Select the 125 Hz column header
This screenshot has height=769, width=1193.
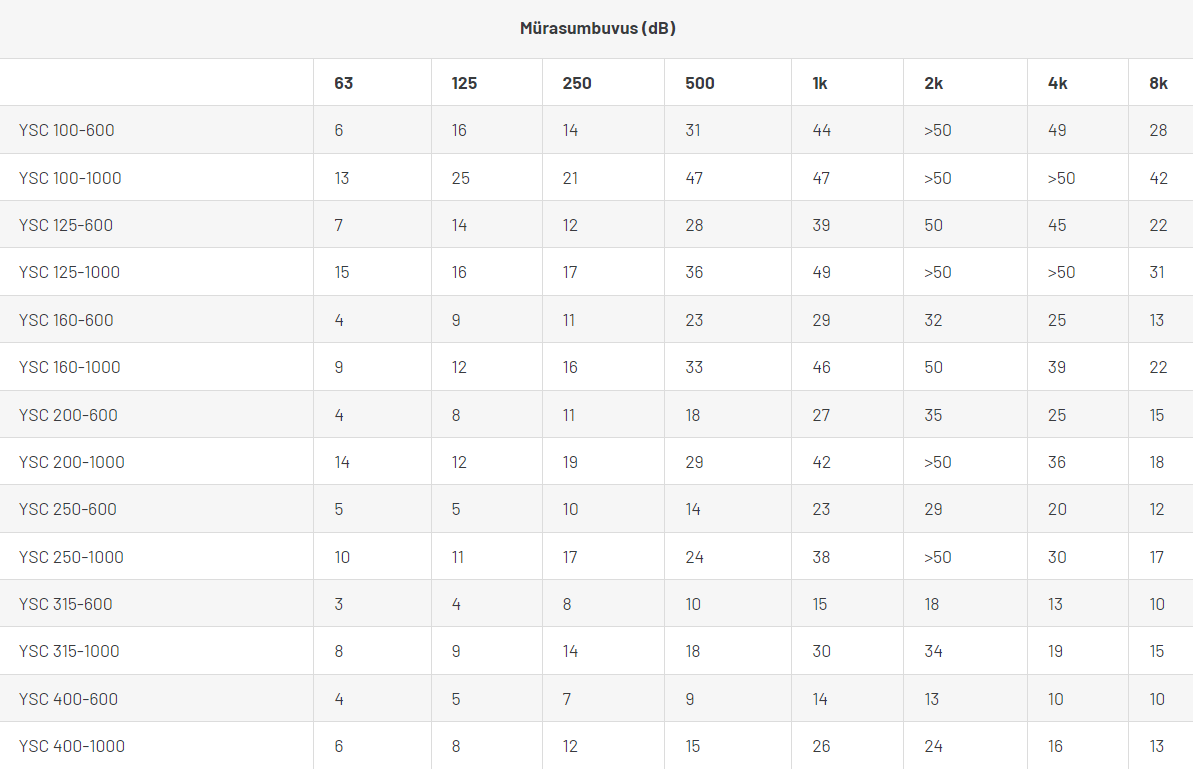[x=464, y=83]
